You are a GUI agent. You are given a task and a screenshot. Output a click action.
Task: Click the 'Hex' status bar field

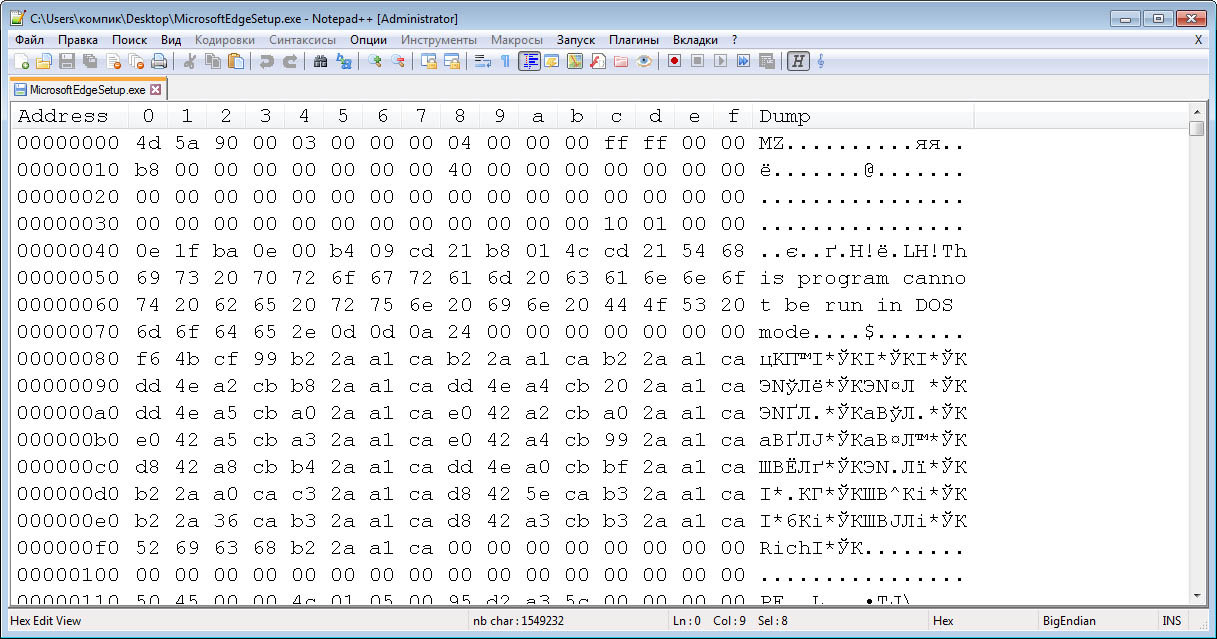(943, 621)
